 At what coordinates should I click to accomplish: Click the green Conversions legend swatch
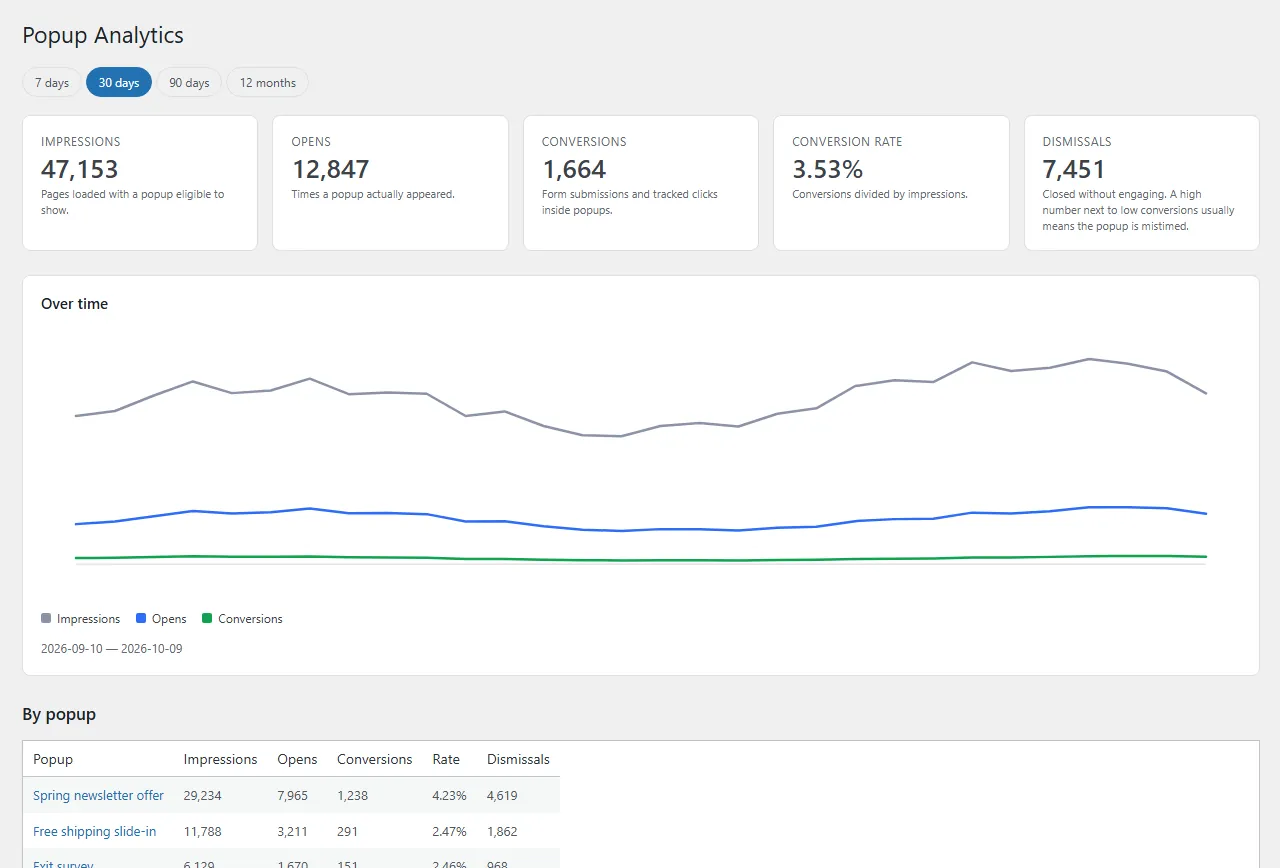coord(207,619)
